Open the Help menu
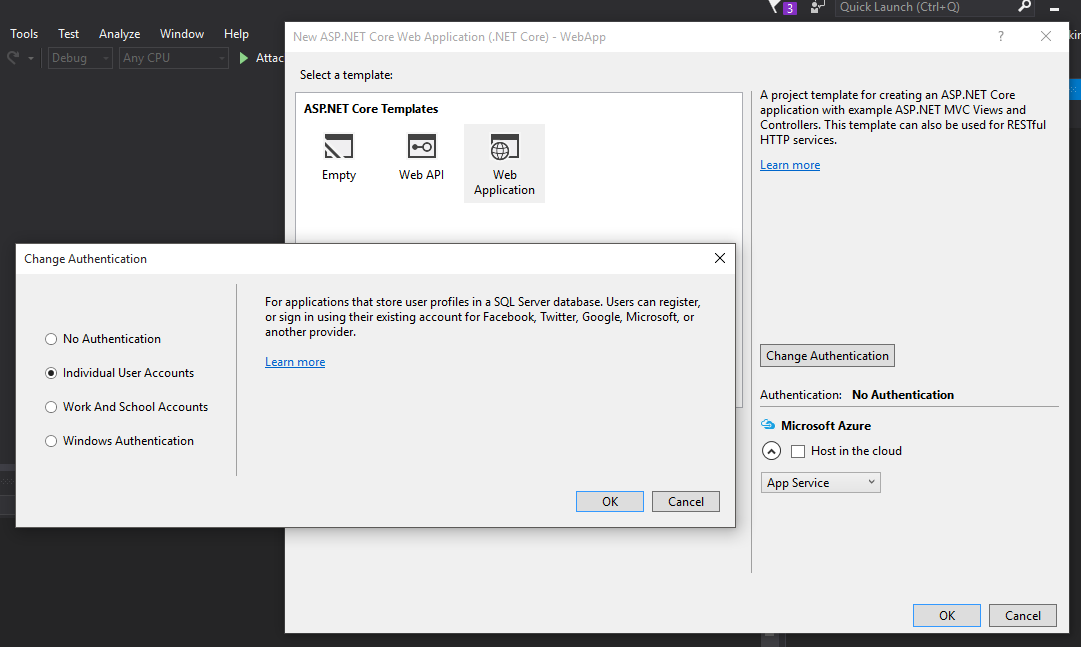 (236, 34)
